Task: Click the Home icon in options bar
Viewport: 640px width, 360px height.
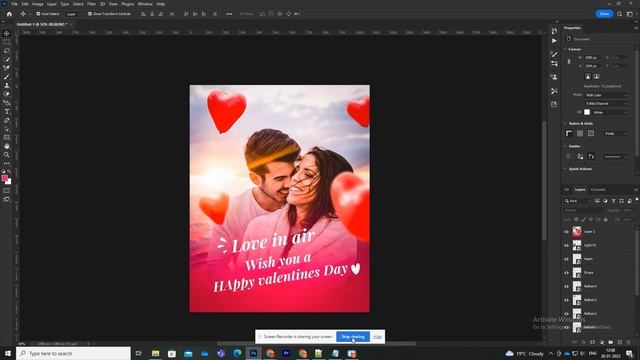Action: (x=9, y=14)
